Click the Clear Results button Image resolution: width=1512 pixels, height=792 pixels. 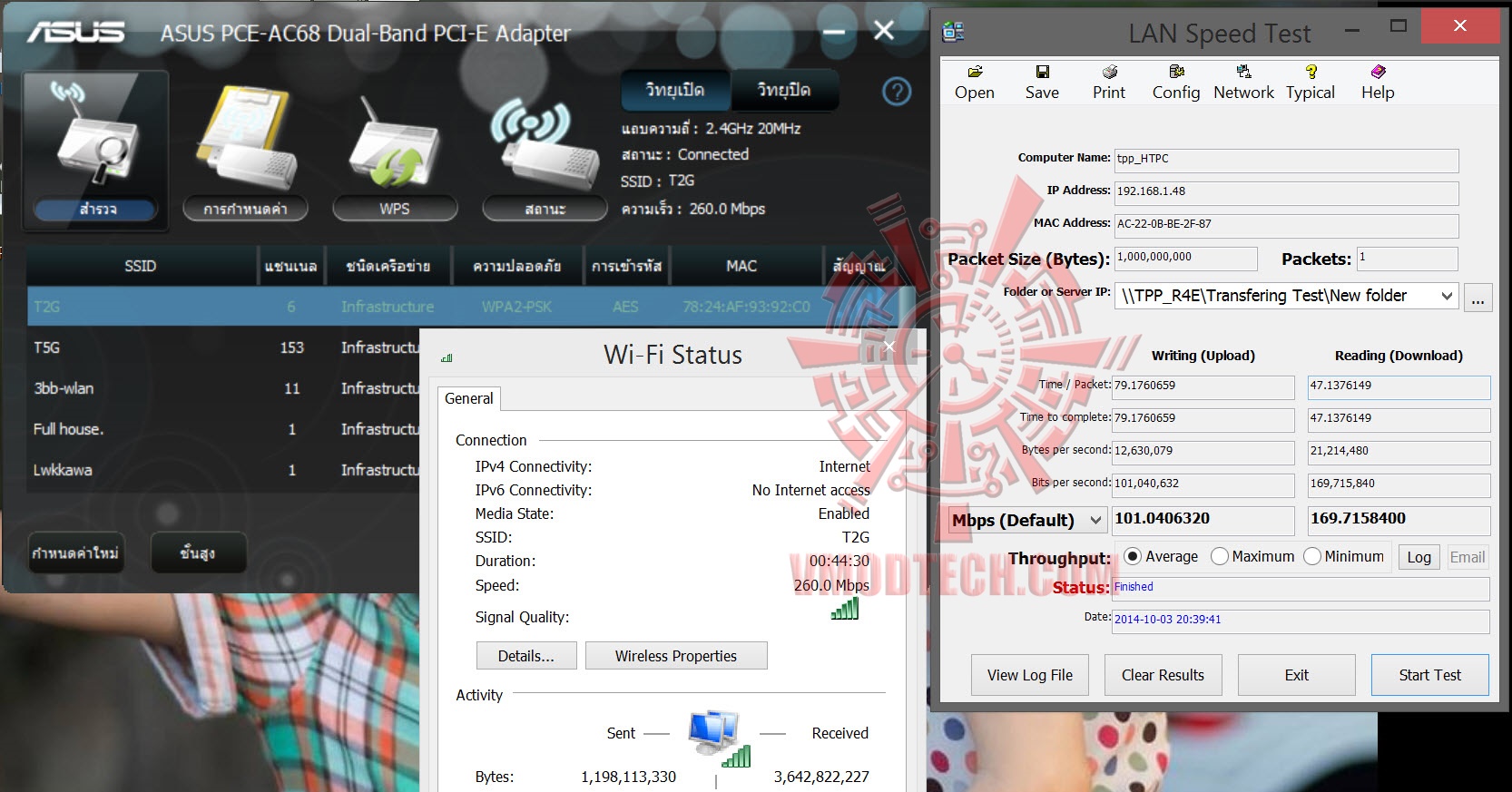(1163, 675)
